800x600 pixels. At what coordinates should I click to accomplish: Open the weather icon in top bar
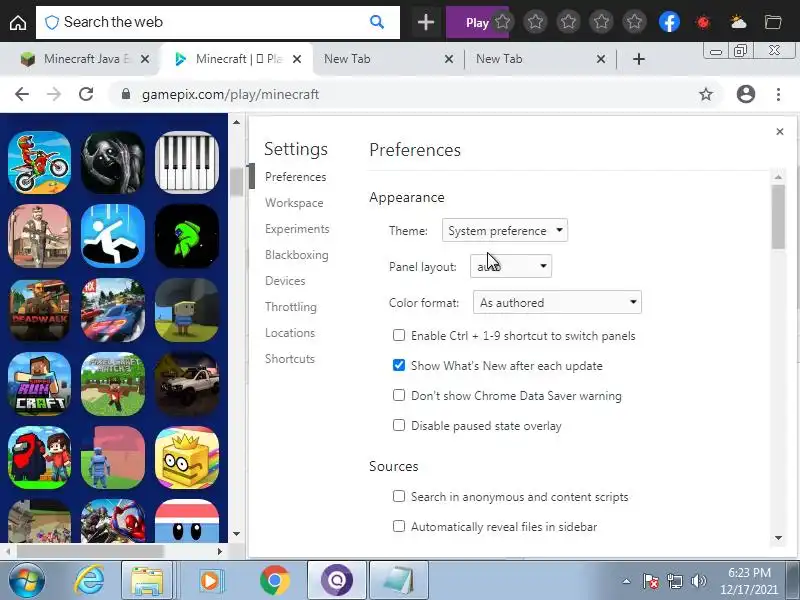click(738, 22)
